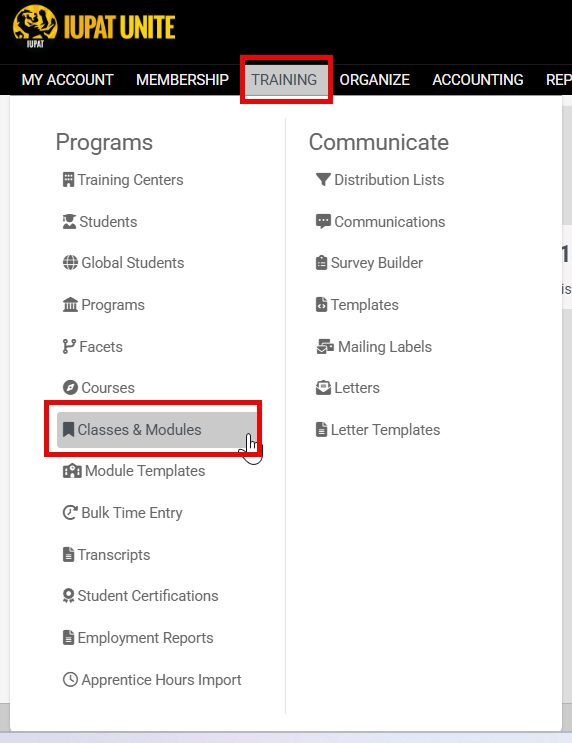Image resolution: width=572 pixels, height=743 pixels.
Task: Click the IUPAT UNITE logo
Action: pyautogui.click(x=94, y=27)
